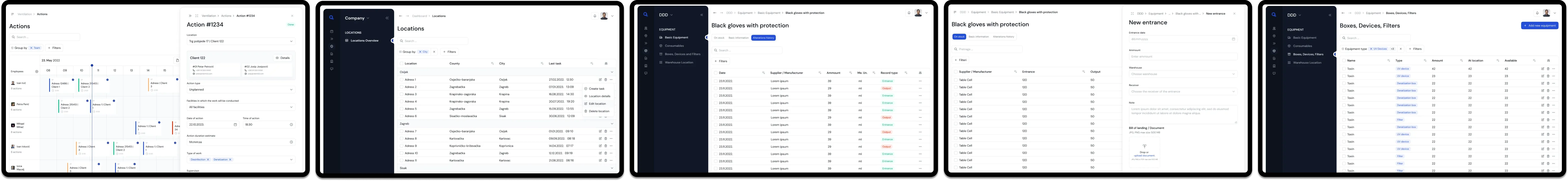Viewport: 1568px width, 181px height.
Task: Click hamburger menu icon on Actions screen
Action: pos(12,14)
